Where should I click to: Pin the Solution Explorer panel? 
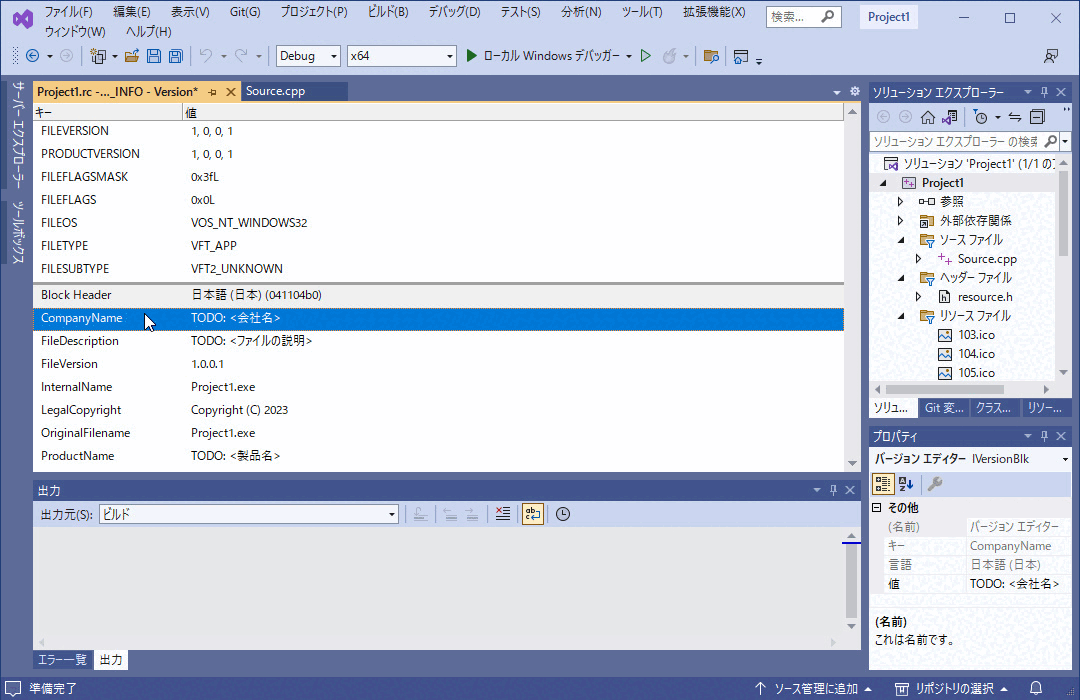1044,92
